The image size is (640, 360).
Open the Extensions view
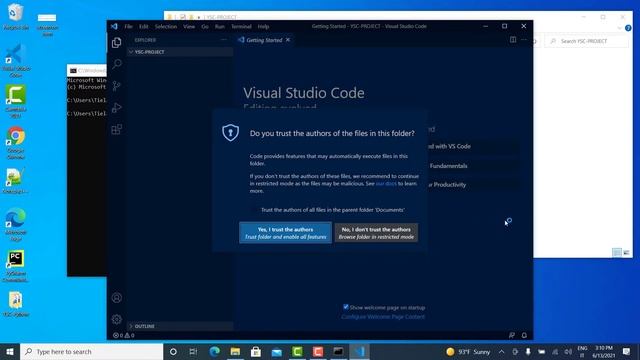117,129
